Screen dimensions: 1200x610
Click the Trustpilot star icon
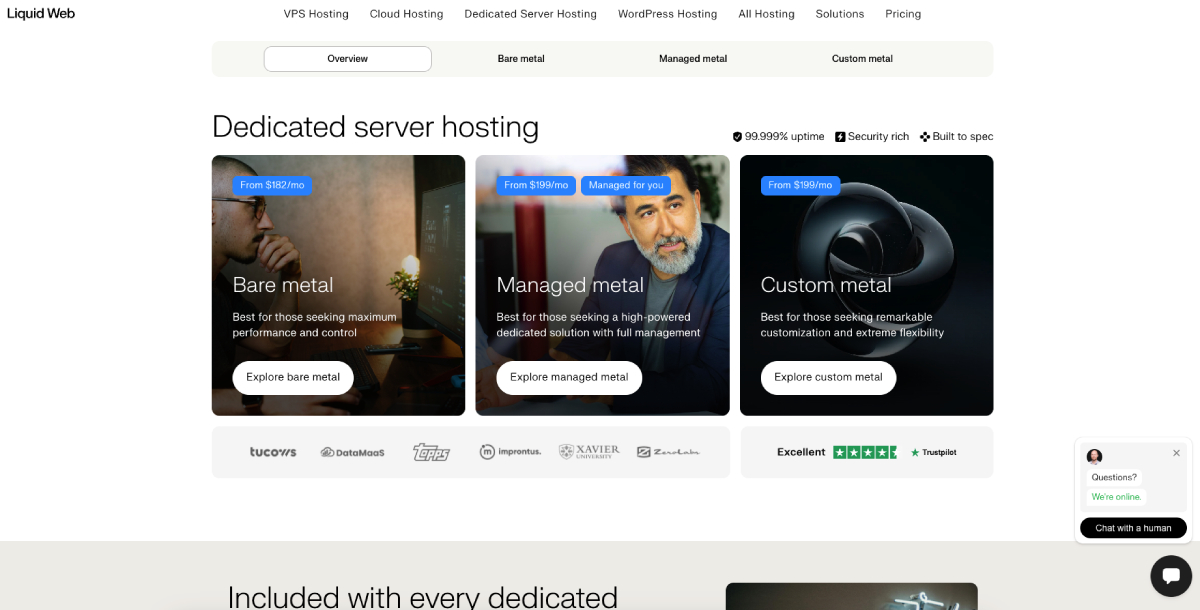point(913,451)
